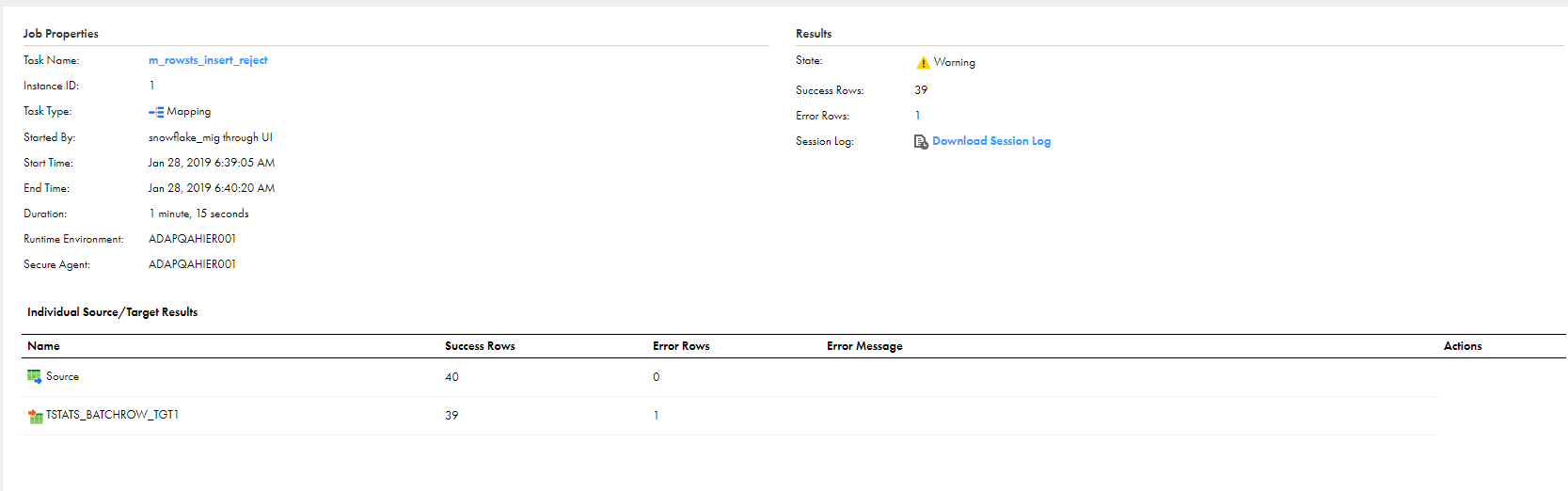Image resolution: width=1568 pixels, height=491 pixels.
Task: Click the Results section heading
Action: click(814, 34)
